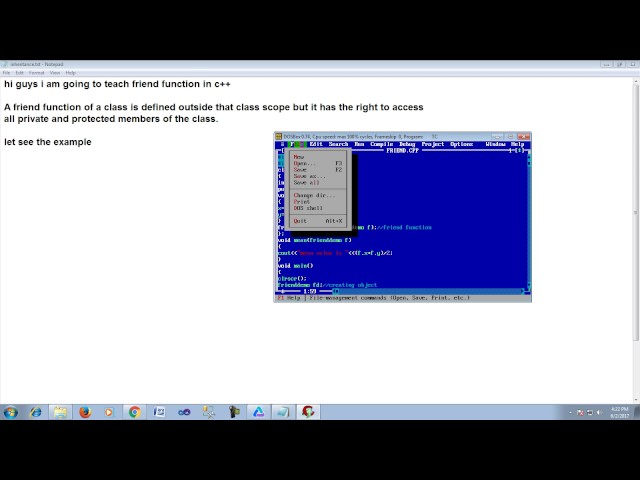The width and height of the screenshot is (640, 480).
Task: Open DOS shell from the File menu
Action: 318,208
